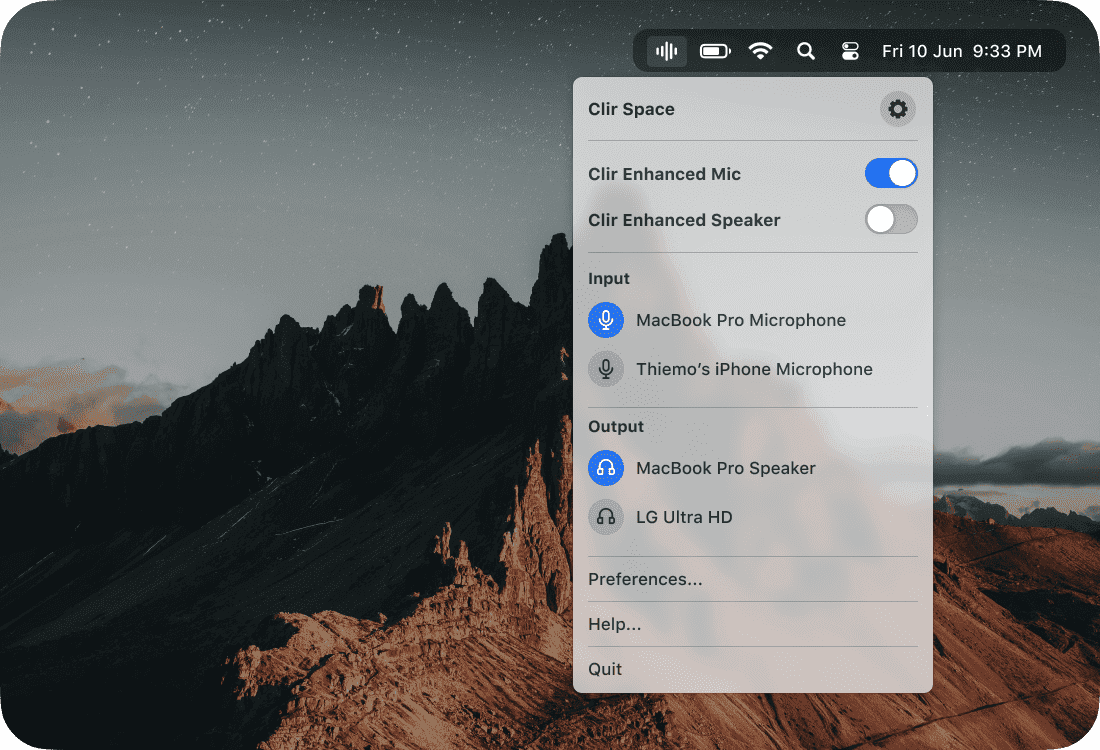Select MacBook Pro Speaker label in Output
Screen dimensions: 1100x750
click(x=726, y=468)
